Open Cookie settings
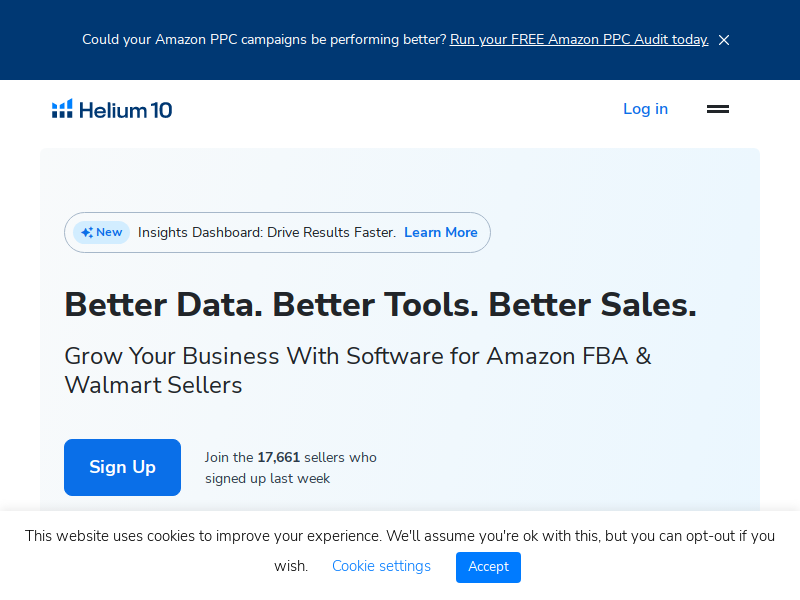800x600 pixels. pyautogui.click(x=381, y=566)
